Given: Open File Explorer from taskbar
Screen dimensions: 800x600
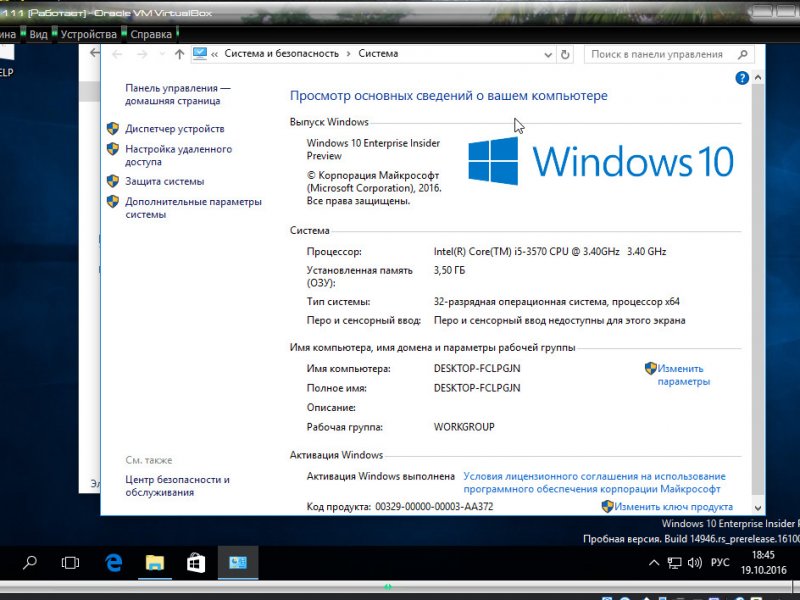Looking at the screenshot, I should [155, 563].
